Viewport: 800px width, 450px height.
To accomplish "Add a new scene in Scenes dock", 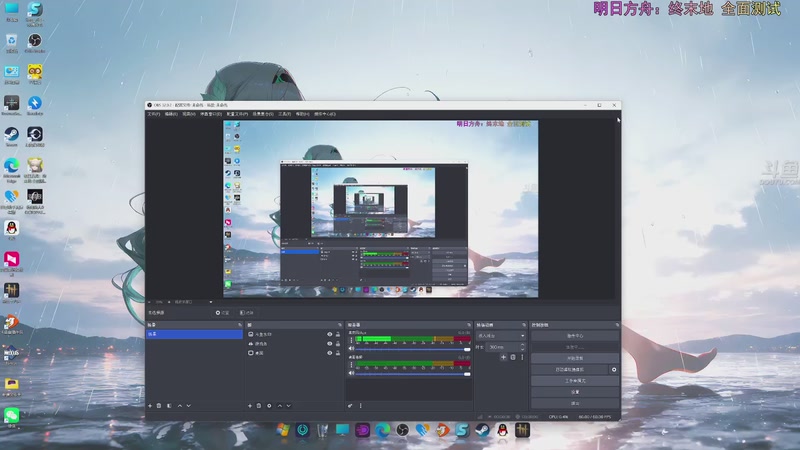I will [x=150, y=406].
